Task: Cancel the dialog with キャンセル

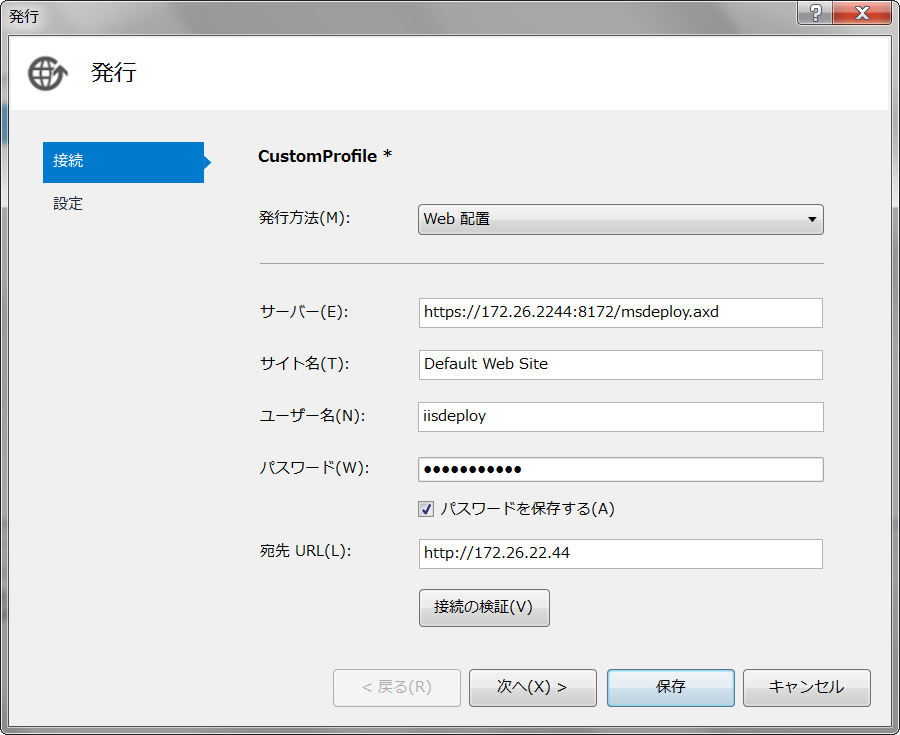Action: point(806,687)
